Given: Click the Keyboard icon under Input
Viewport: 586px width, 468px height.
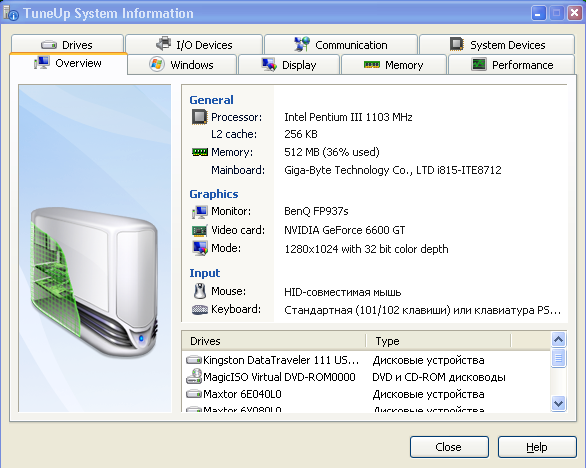Looking at the screenshot, I should (200, 310).
